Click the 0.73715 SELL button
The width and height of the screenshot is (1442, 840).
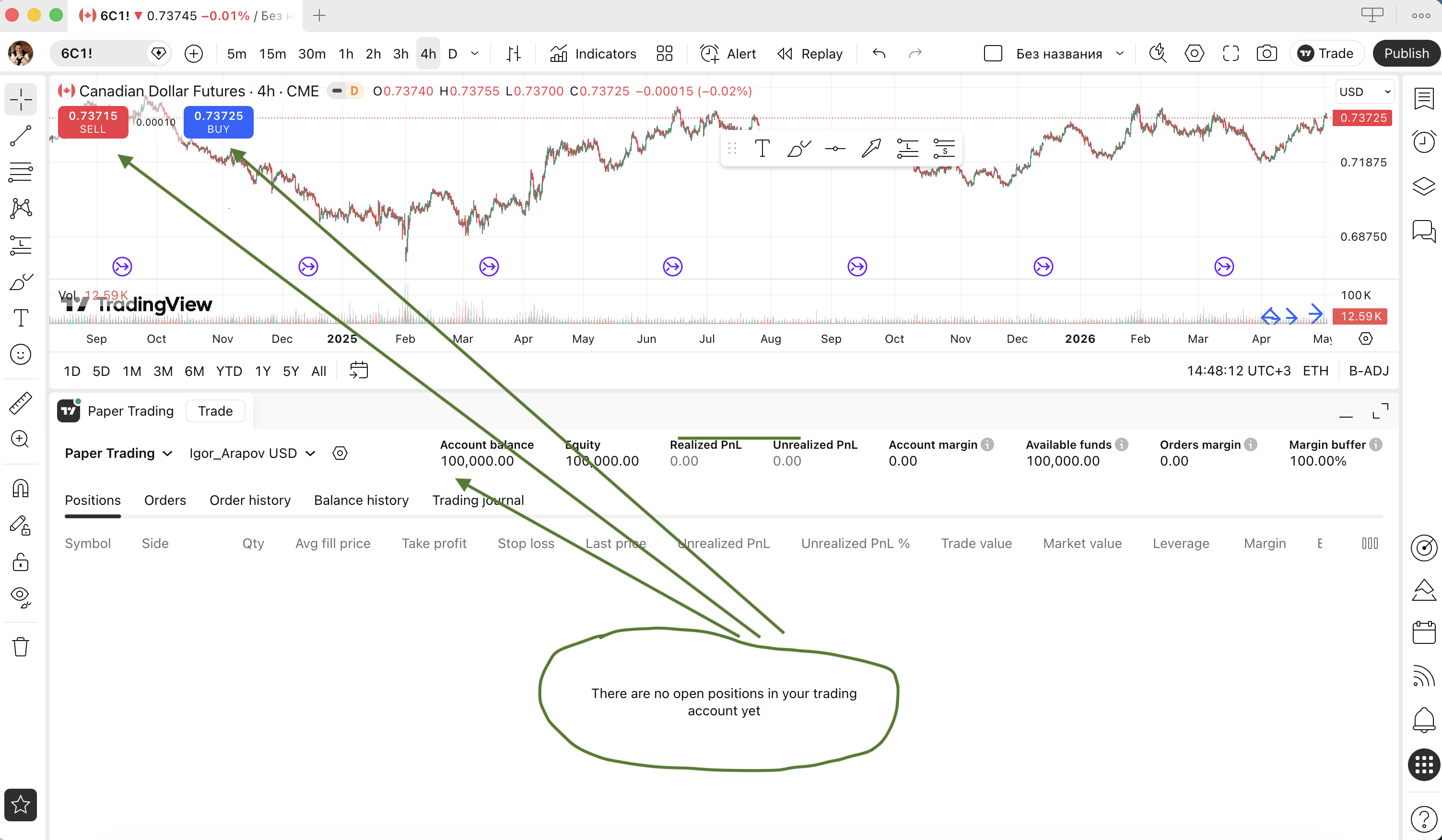click(93, 122)
